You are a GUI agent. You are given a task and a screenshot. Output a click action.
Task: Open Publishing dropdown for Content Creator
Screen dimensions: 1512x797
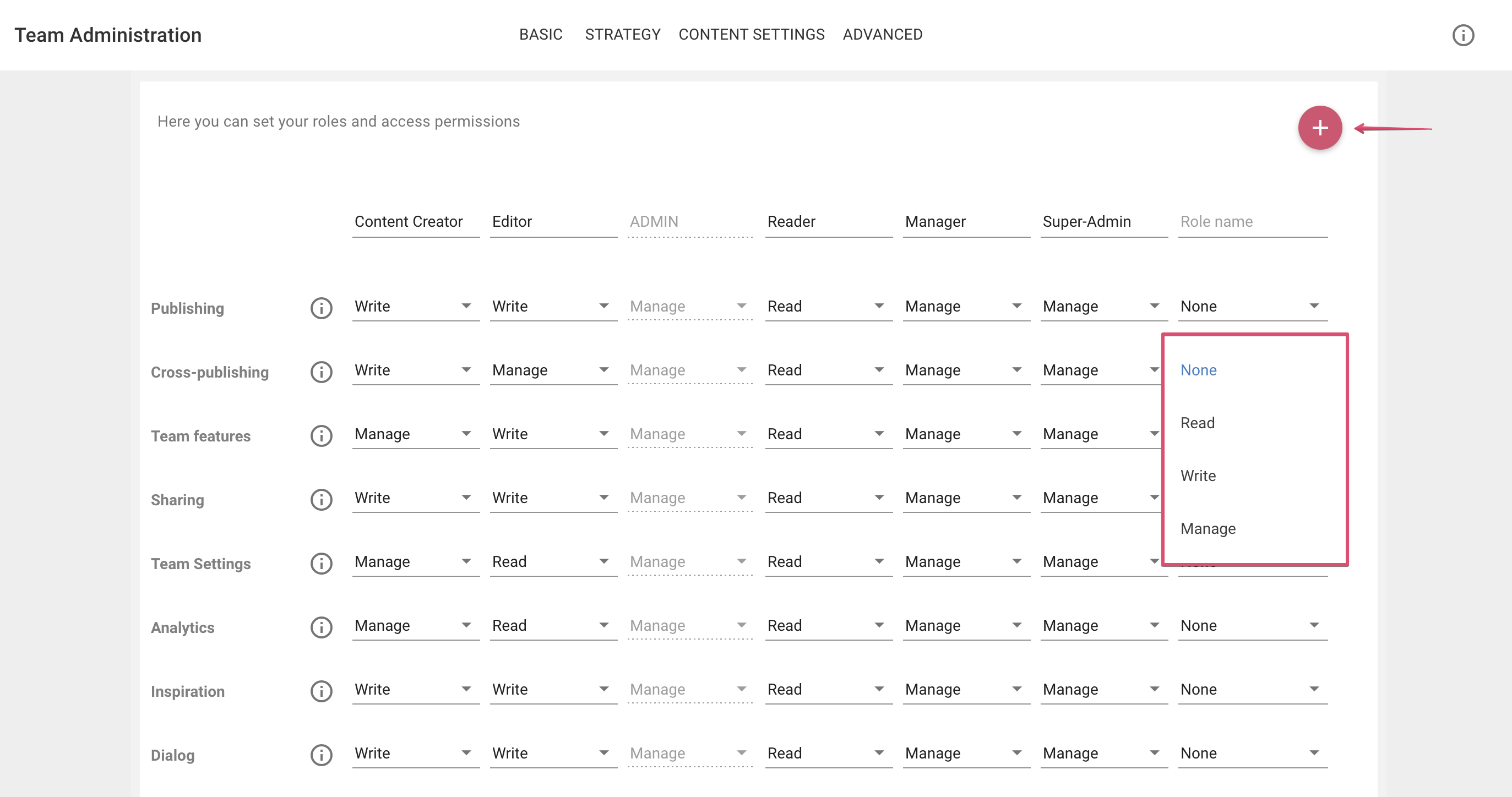(x=416, y=307)
